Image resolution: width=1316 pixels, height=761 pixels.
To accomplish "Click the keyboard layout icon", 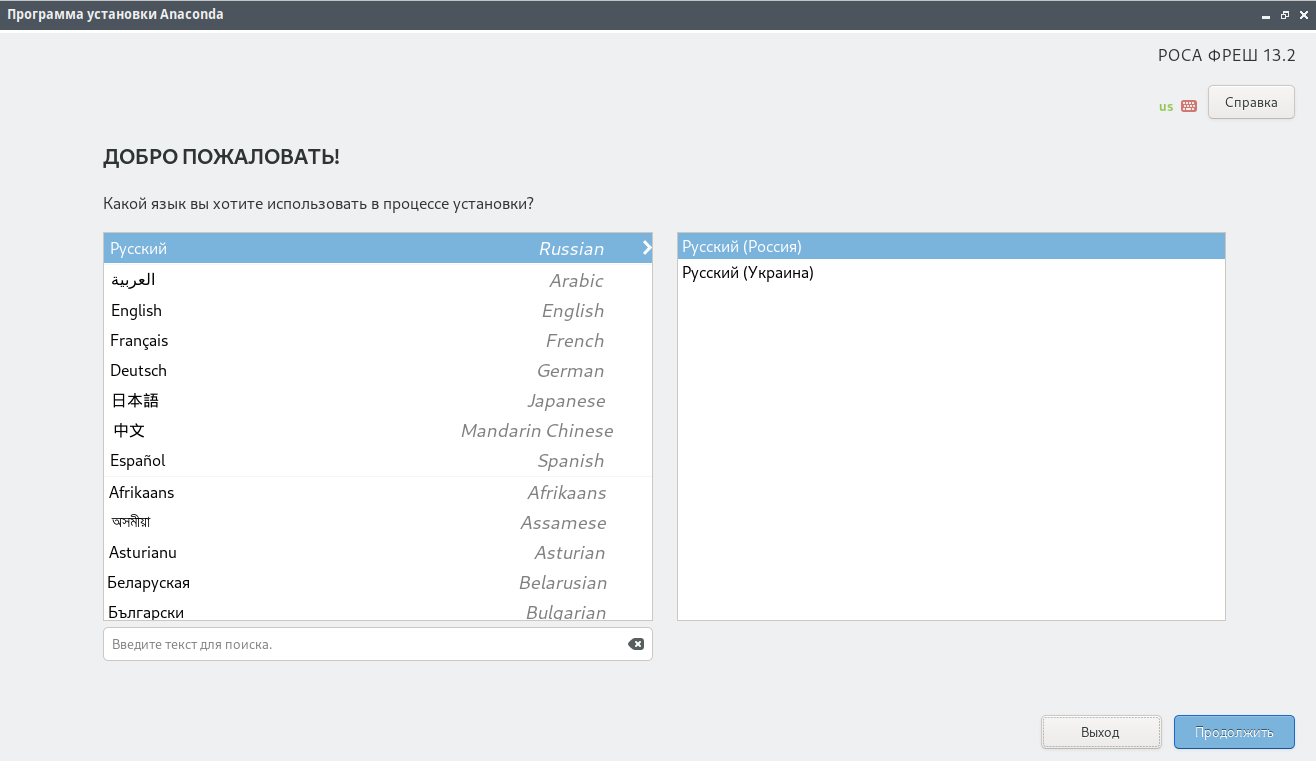I will click(x=1189, y=106).
